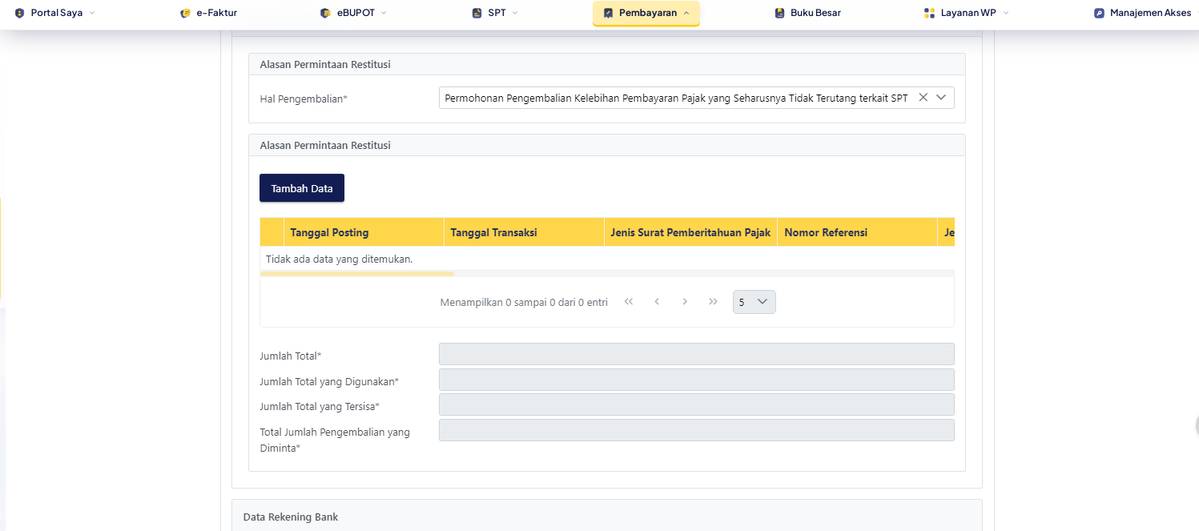This screenshot has height=531, width=1199.
Task: Open the Layanan WP menu
Action: click(967, 13)
